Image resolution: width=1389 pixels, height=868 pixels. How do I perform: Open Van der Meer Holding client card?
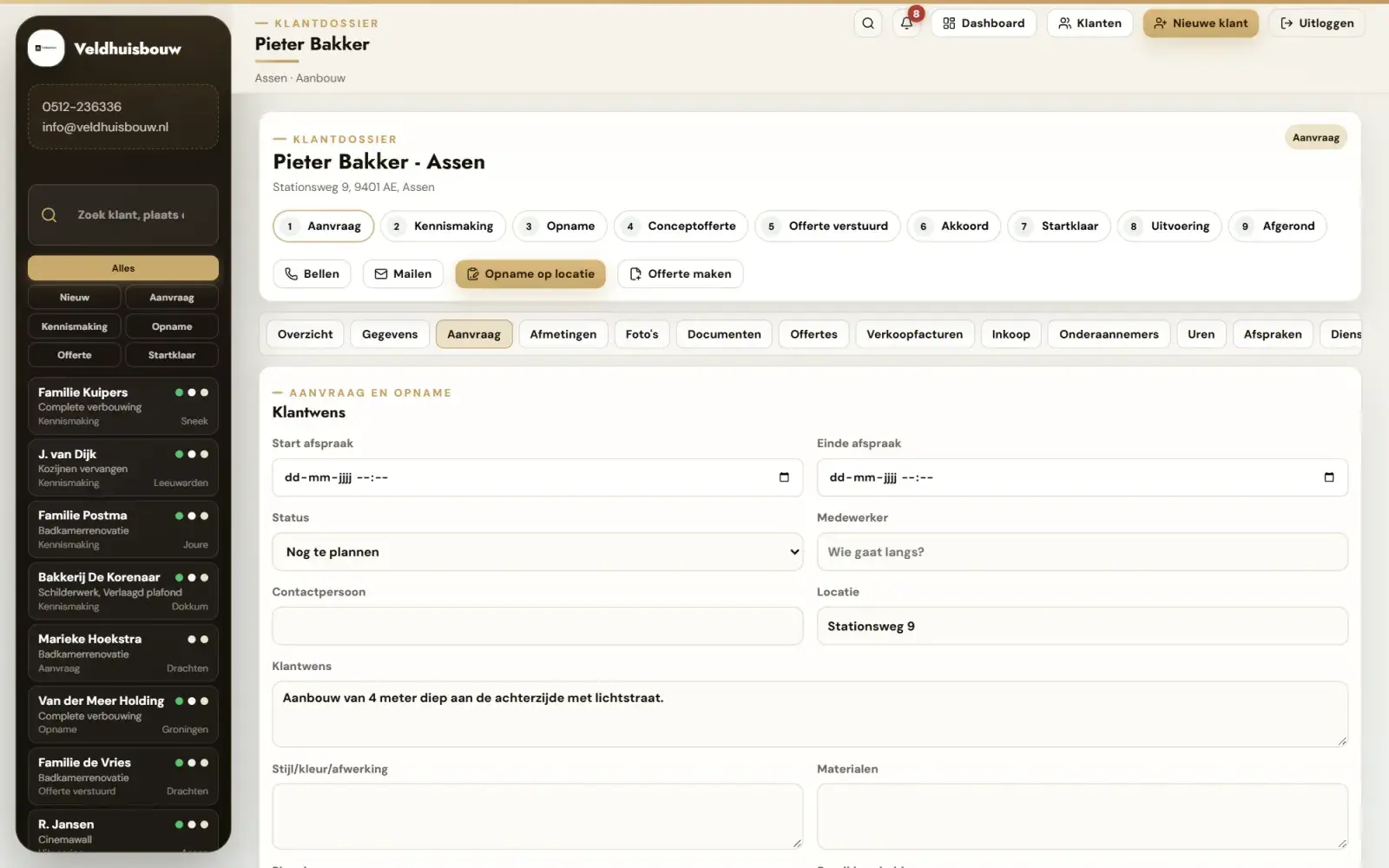[x=123, y=714]
